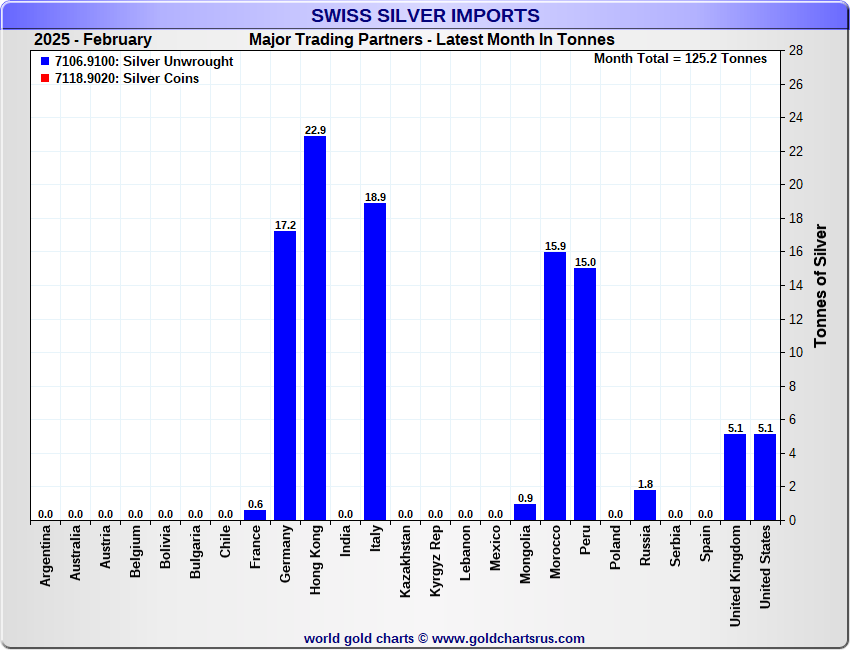Open the www.goldchartsrus.com link

(x=508, y=638)
